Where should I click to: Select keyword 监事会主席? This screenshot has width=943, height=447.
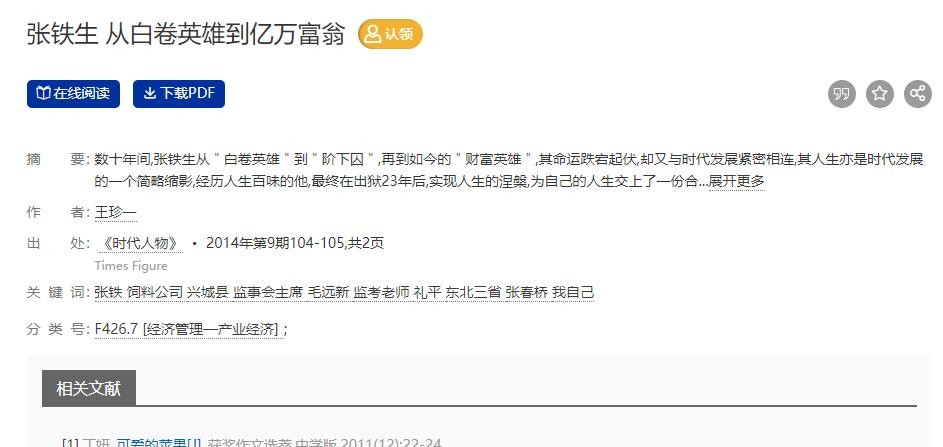(268, 292)
